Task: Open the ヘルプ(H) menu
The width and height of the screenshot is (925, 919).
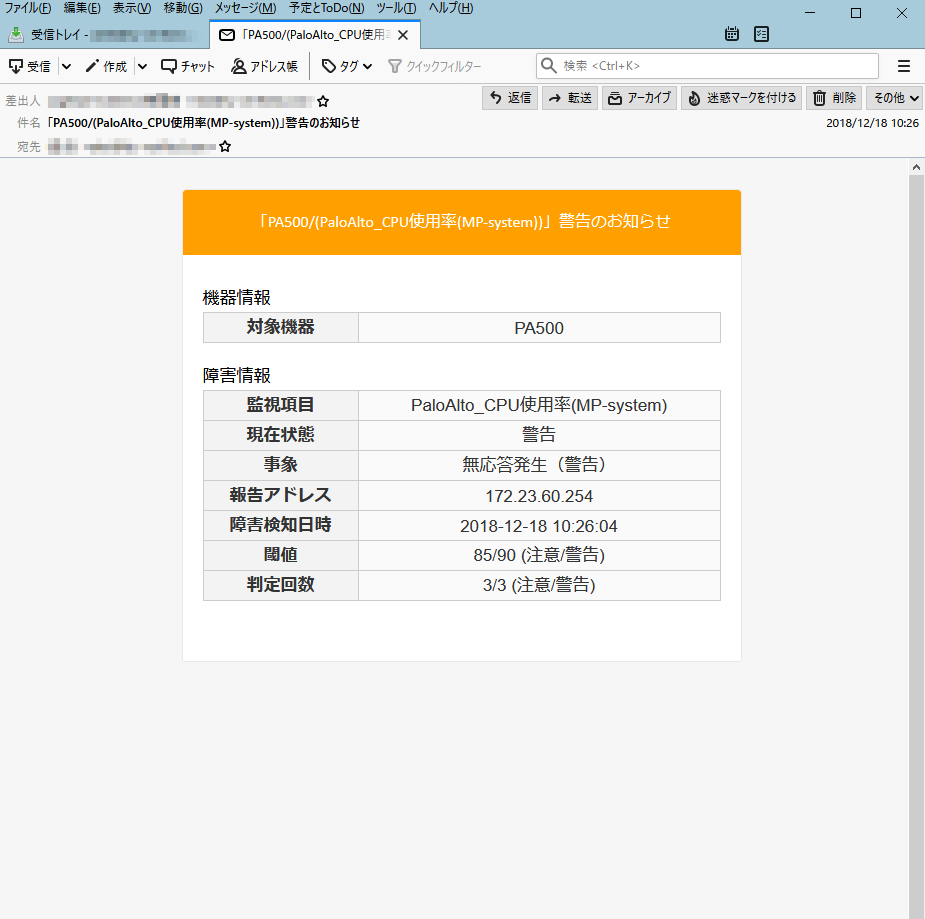Action: click(x=451, y=8)
